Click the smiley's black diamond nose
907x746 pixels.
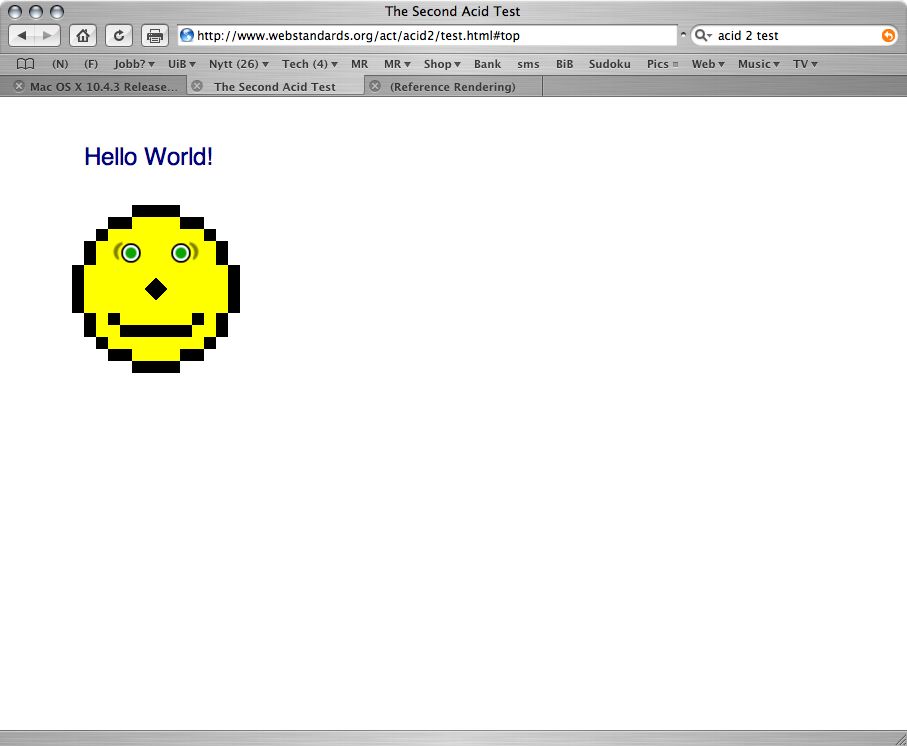coord(156,289)
